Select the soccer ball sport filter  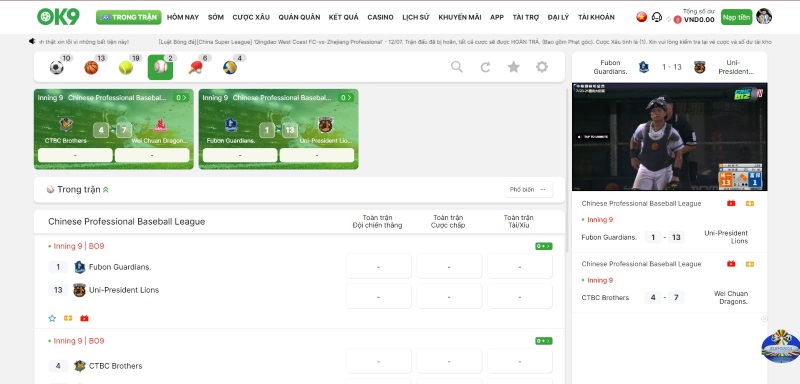57,67
